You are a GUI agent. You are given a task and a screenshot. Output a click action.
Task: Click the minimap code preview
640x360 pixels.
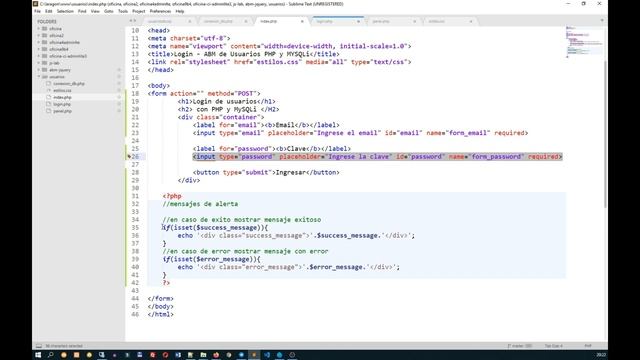pyautogui.click(x=584, y=42)
